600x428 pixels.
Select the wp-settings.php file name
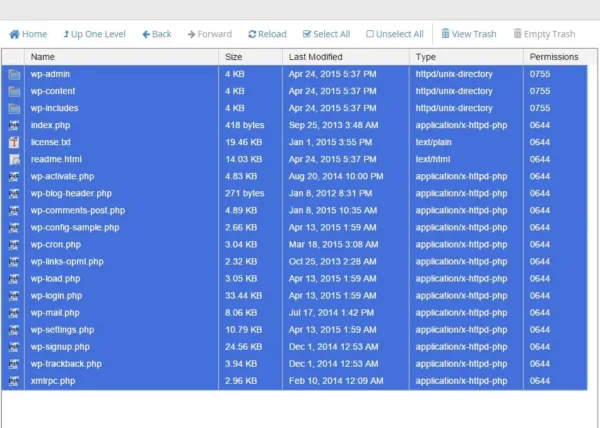62,330
